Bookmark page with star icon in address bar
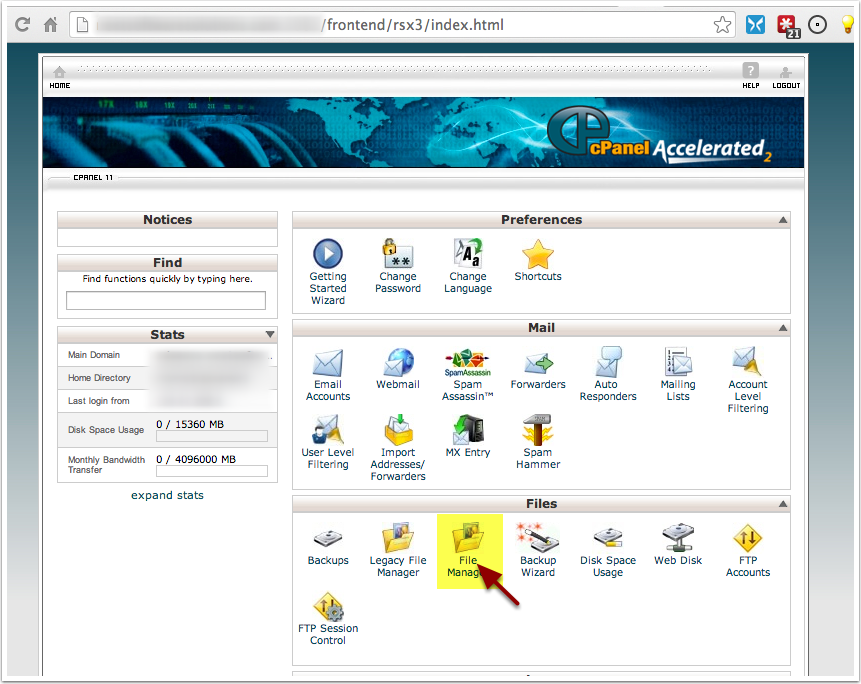861x684 pixels. 722,25
